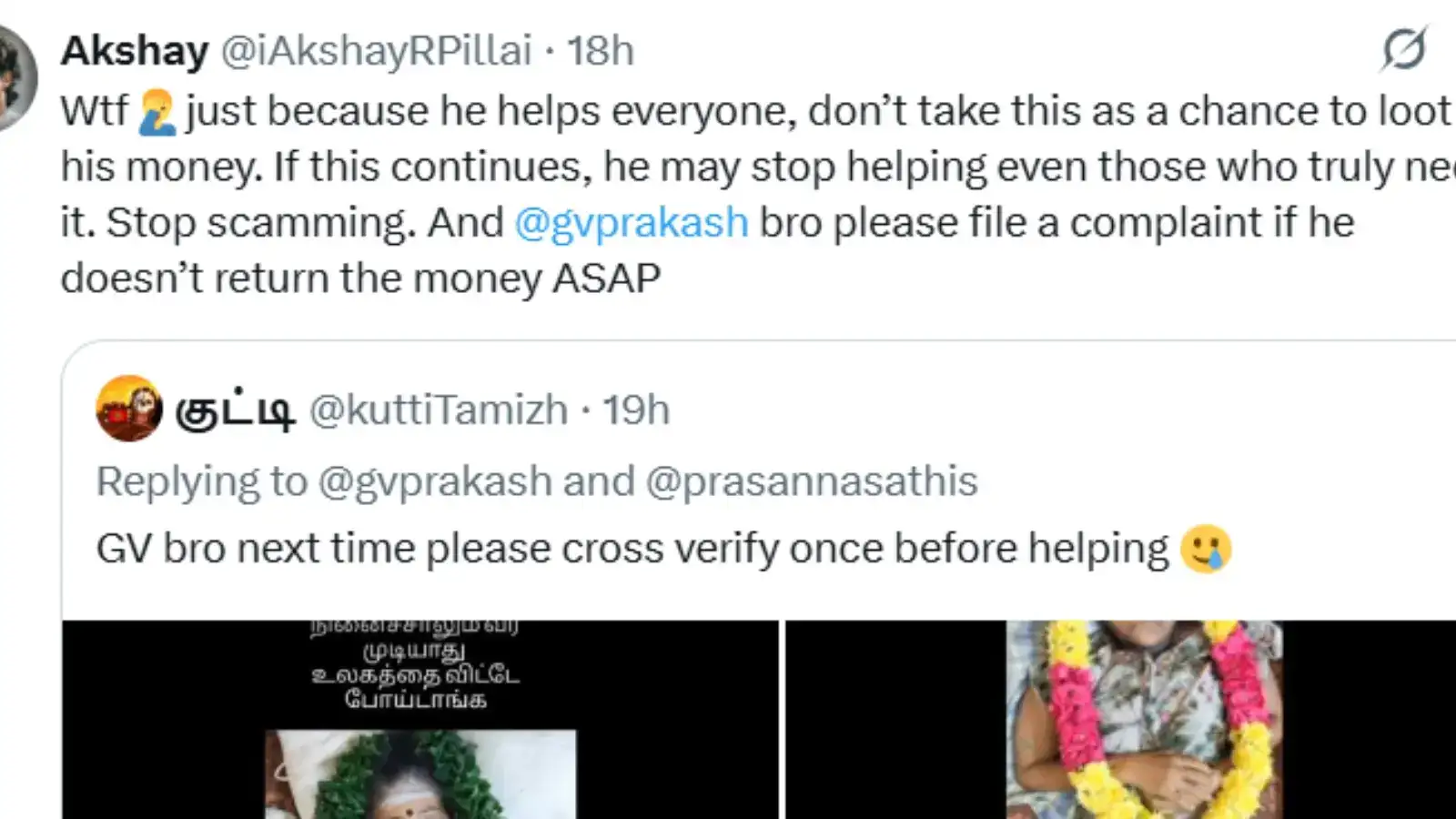Click the Grok circle-slash icon

(x=1403, y=49)
